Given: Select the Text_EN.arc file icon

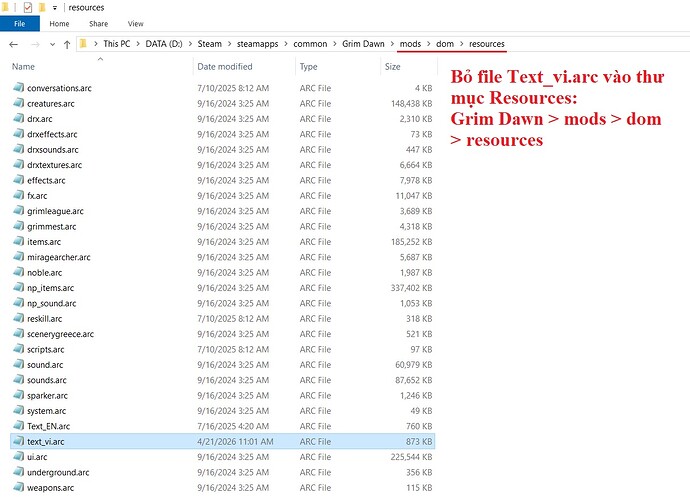Looking at the screenshot, I should 18,425.
